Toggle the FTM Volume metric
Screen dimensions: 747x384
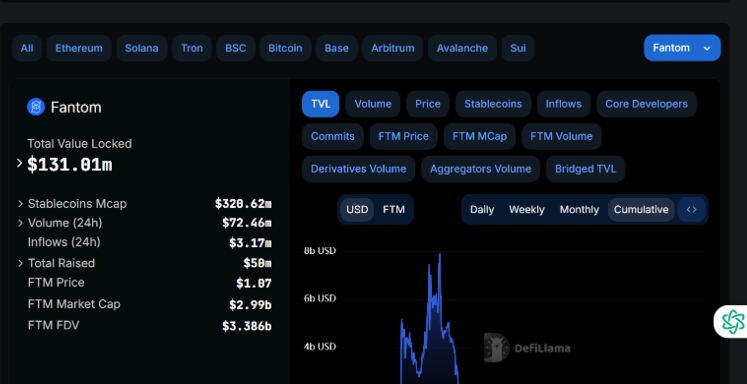click(562, 136)
